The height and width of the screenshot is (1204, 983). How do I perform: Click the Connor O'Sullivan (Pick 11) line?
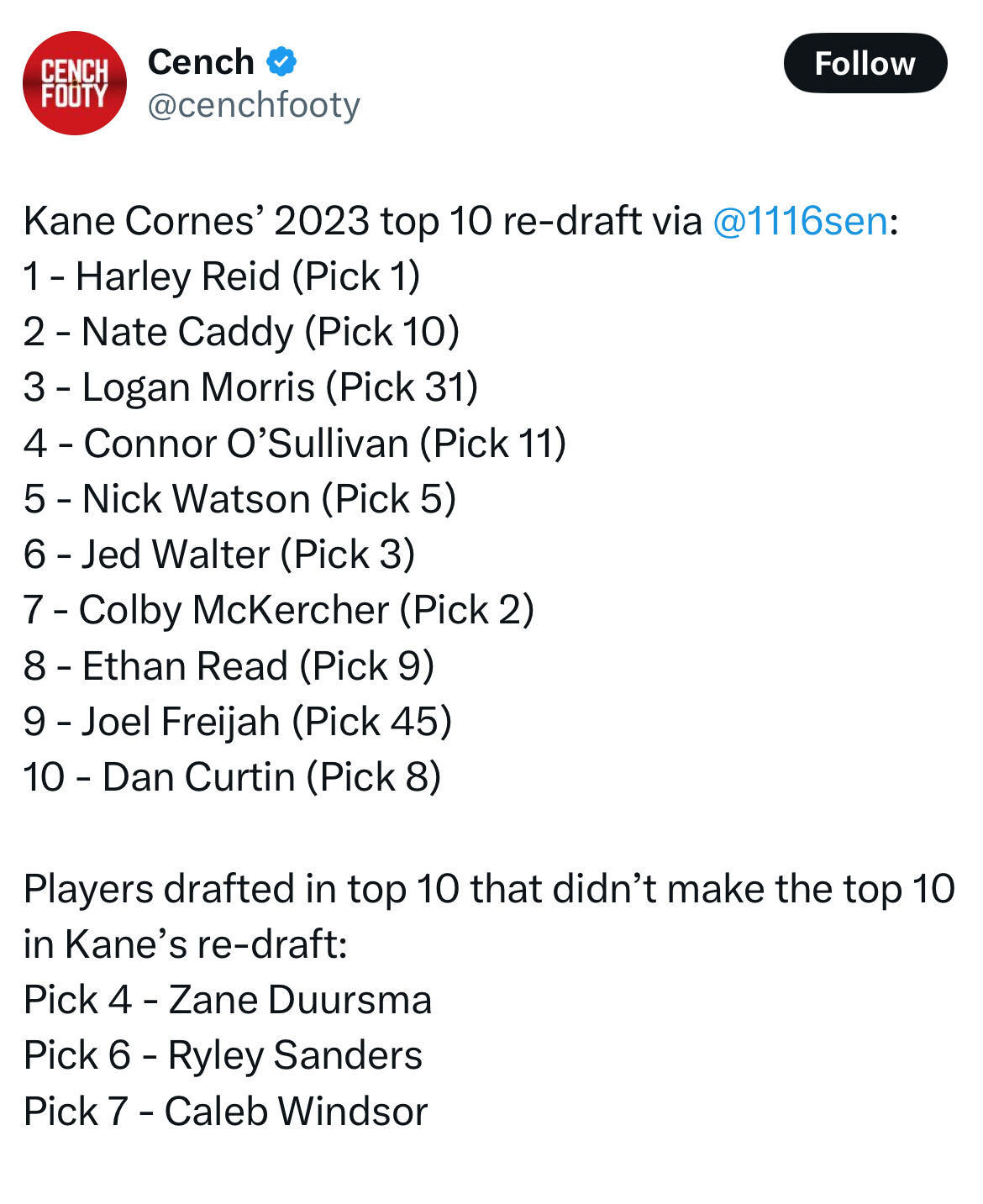coord(295,443)
